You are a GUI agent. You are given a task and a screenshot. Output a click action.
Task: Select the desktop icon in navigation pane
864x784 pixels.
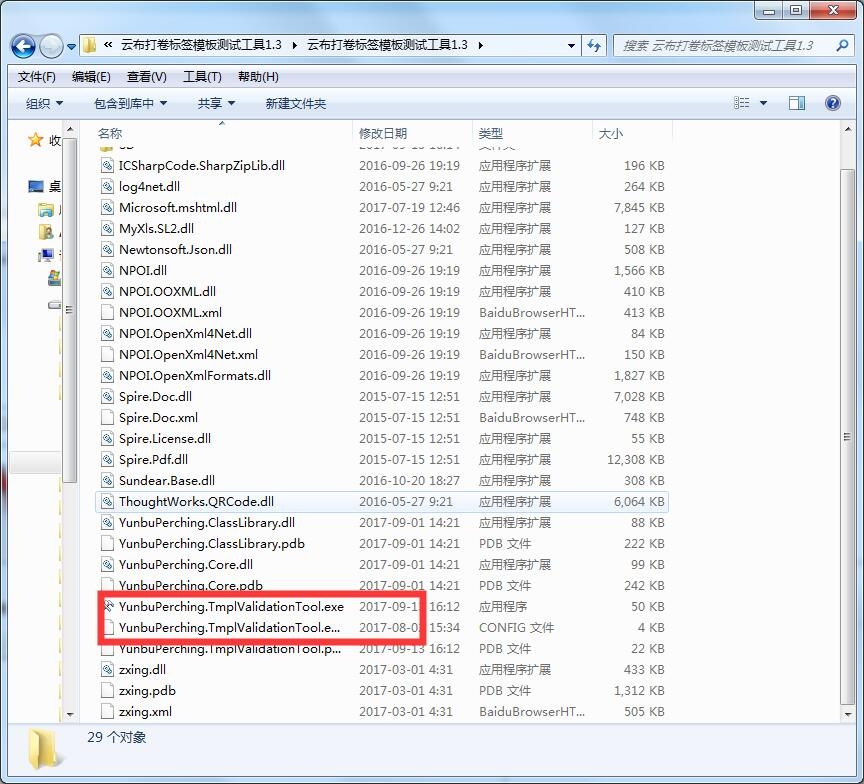(36, 187)
